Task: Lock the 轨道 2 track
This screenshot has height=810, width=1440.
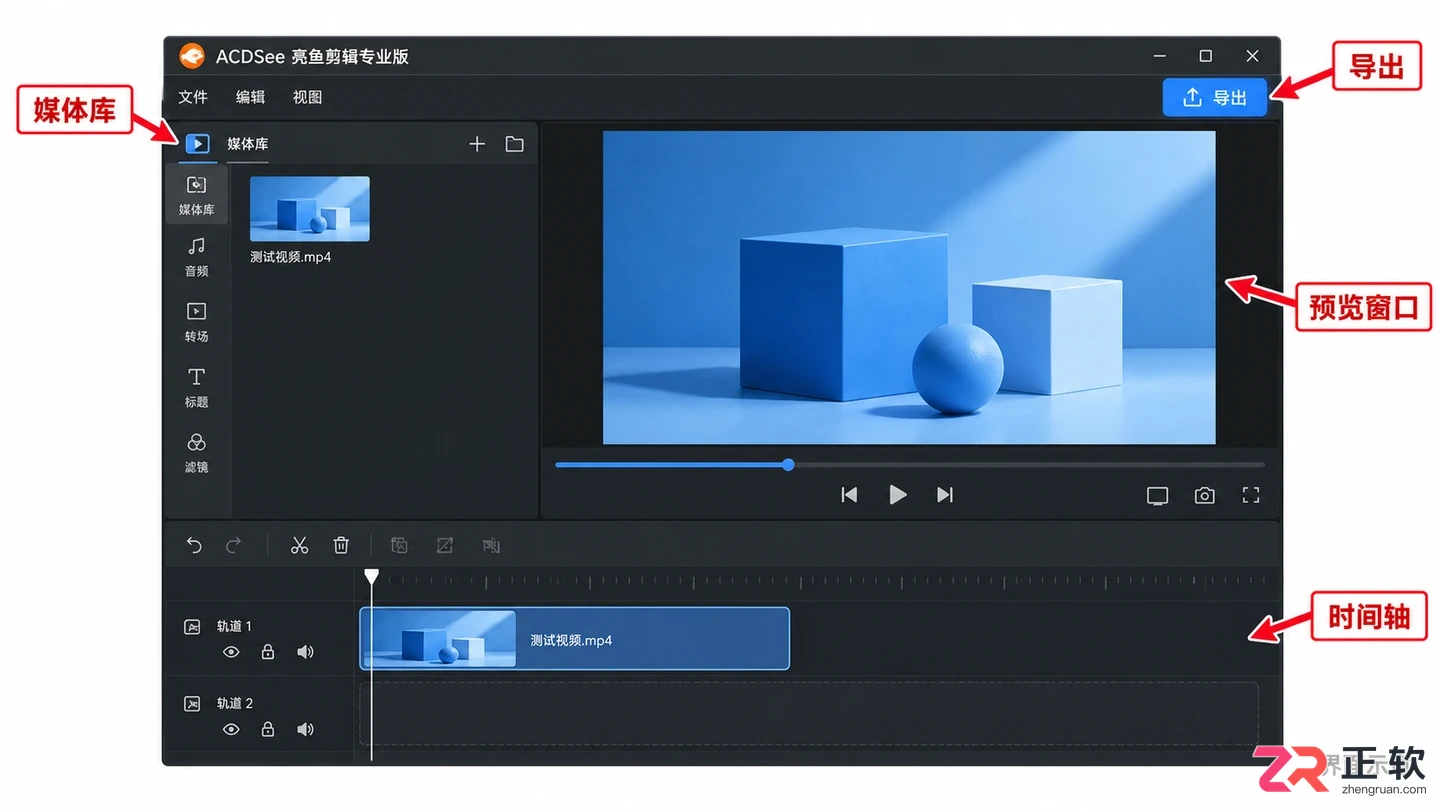Action: pos(268,729)
